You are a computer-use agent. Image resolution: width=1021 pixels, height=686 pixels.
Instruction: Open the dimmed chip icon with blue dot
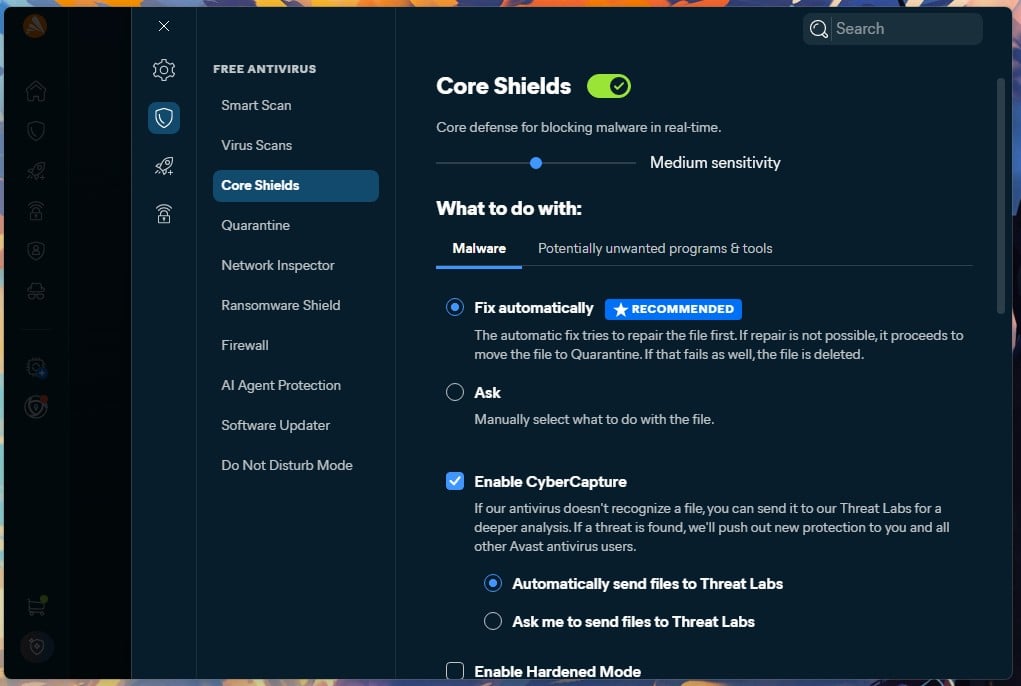pyautogui.click(x=36, y=368)
